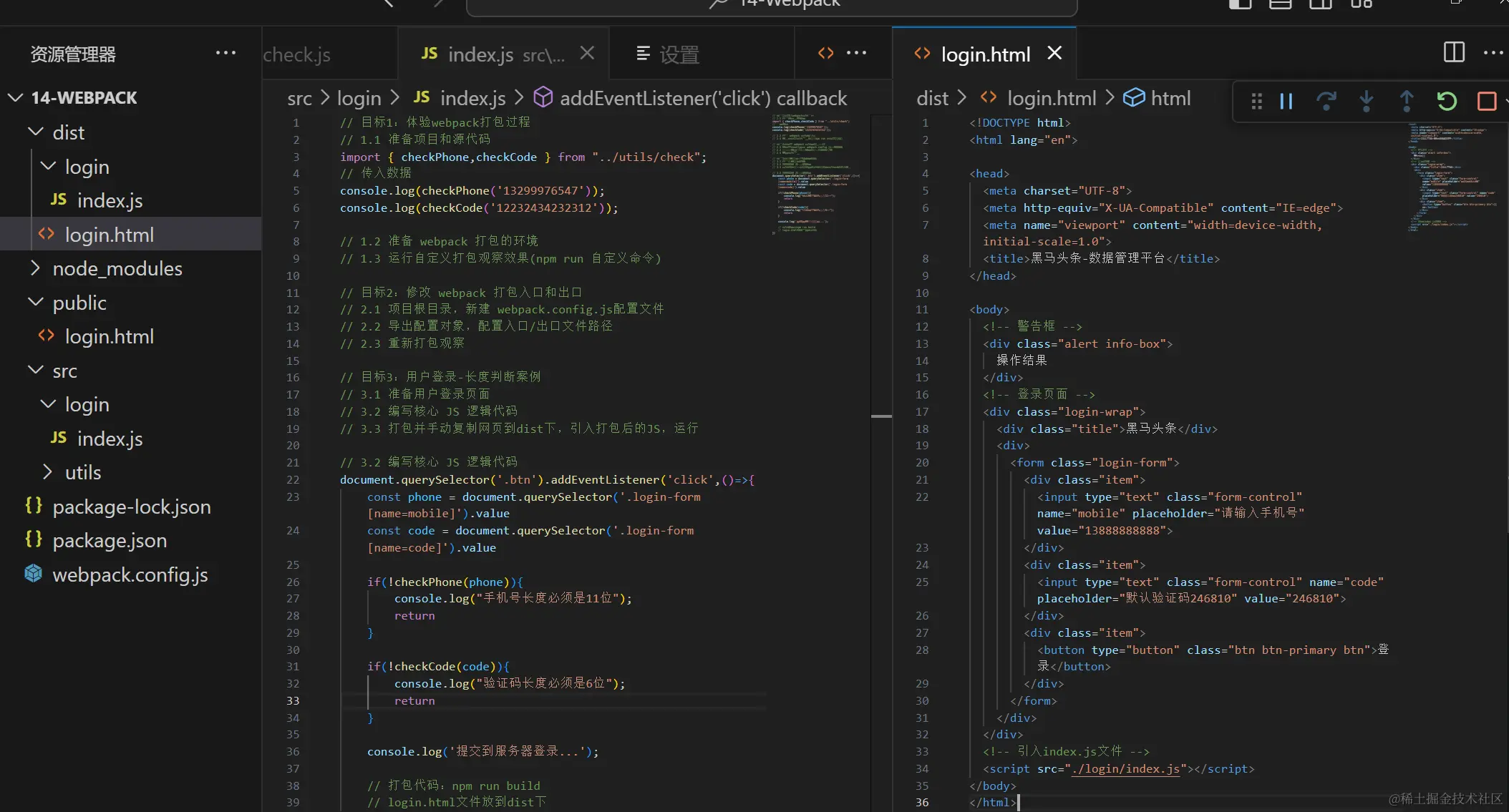Click the orange HTML preview icon in left tab bar
The height and width of the screenshot is (812, 1509).
825,52
